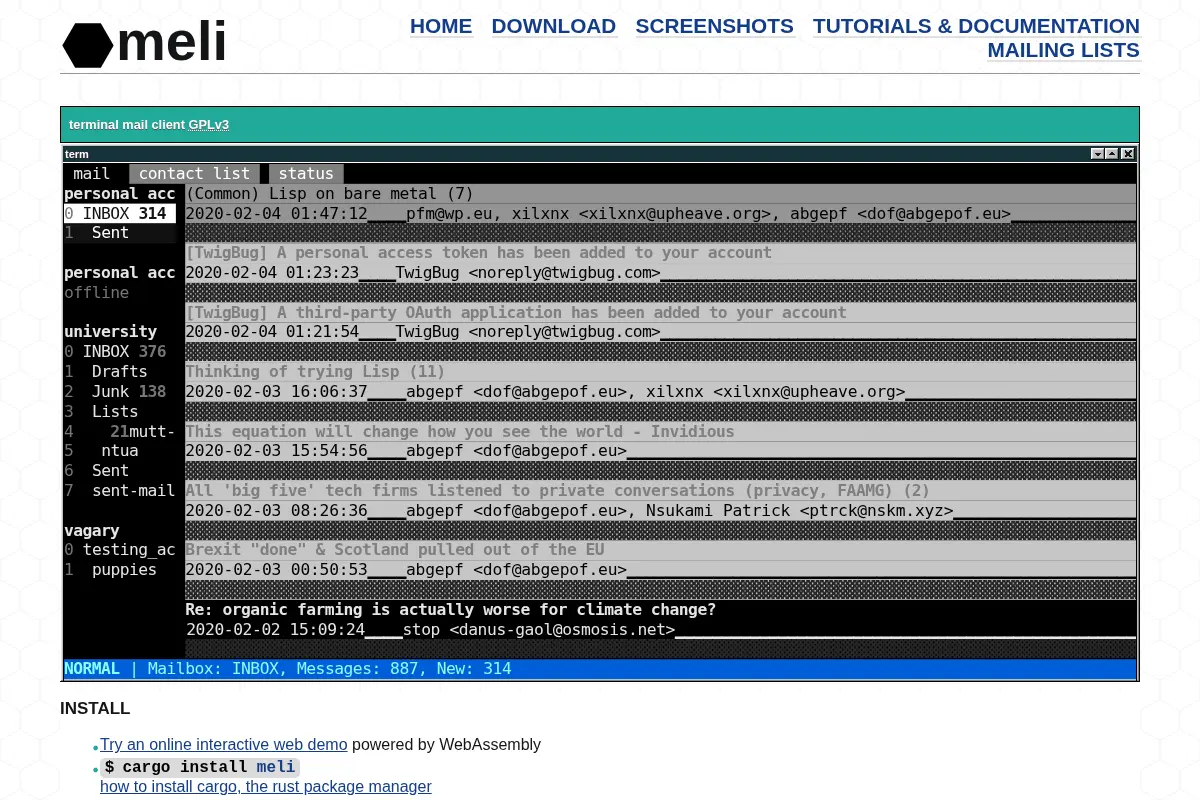Switch to the status tab
This screenshot has height=800, width=1200.
306,174
